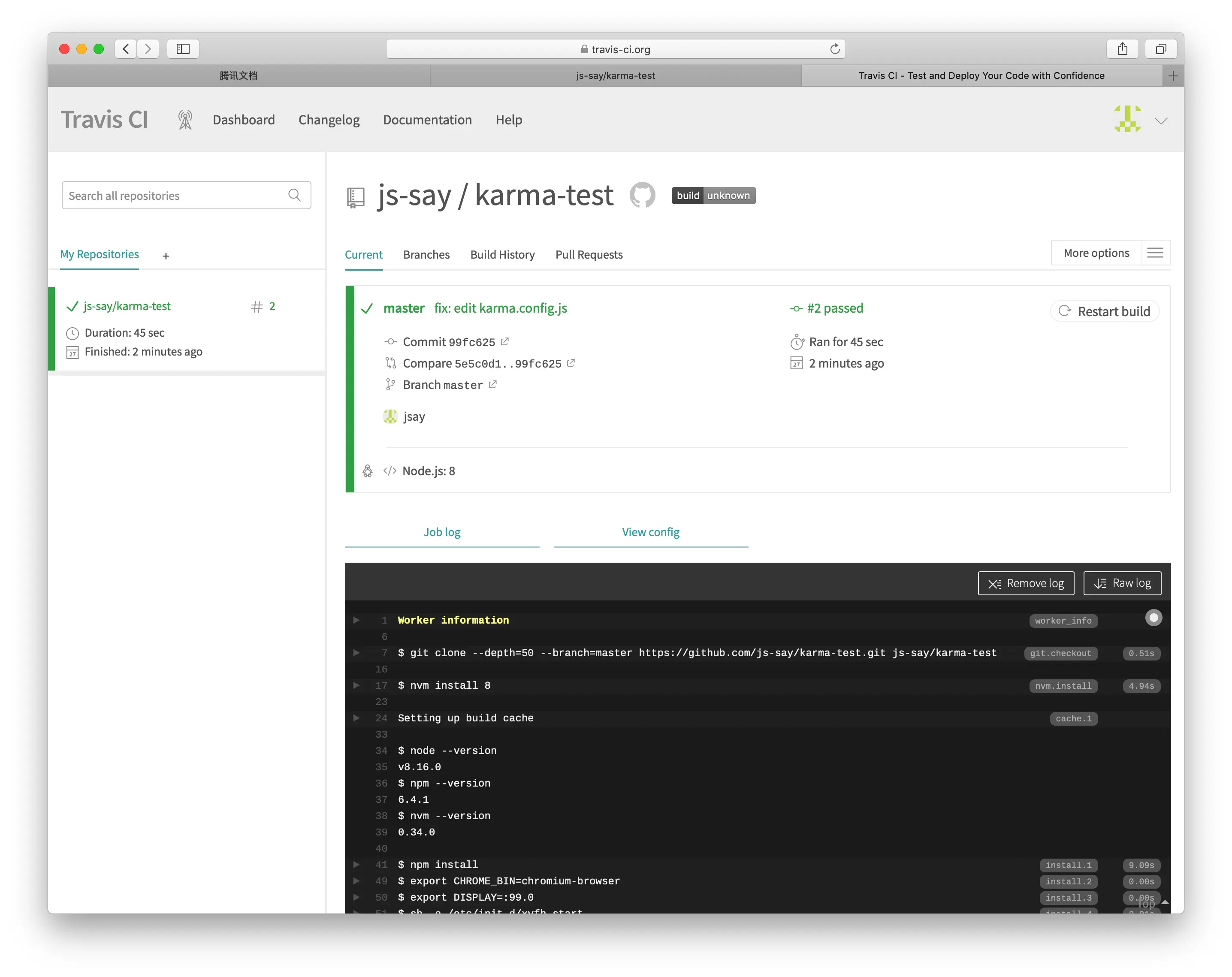This screenshot has width=1232, height=977.
Task: Click the repository book icon
Action: pyautogui.click(x=356, y=198)
